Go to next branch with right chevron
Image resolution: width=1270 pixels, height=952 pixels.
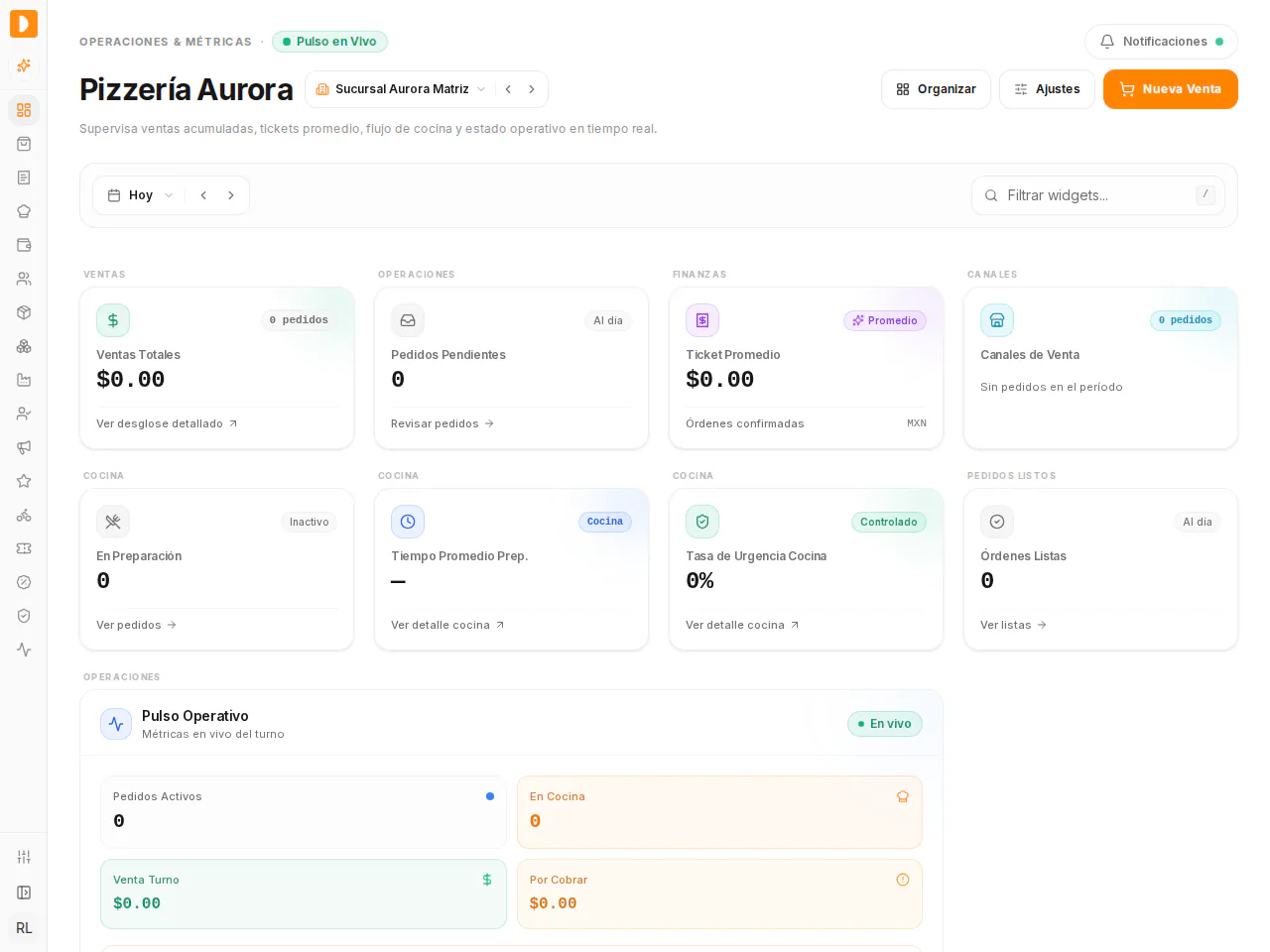532,89
